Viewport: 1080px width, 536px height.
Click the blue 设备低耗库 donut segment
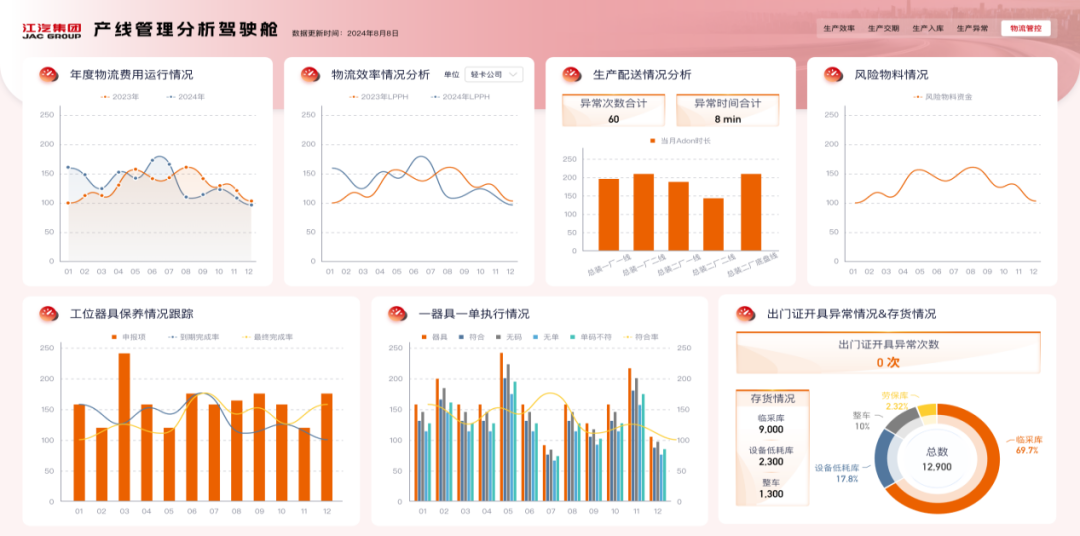[x=883, y=458]
